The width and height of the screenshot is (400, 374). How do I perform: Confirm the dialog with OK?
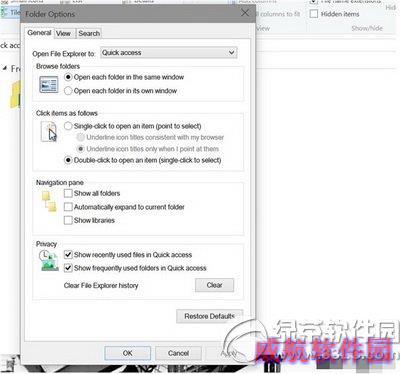coord(127,353)
